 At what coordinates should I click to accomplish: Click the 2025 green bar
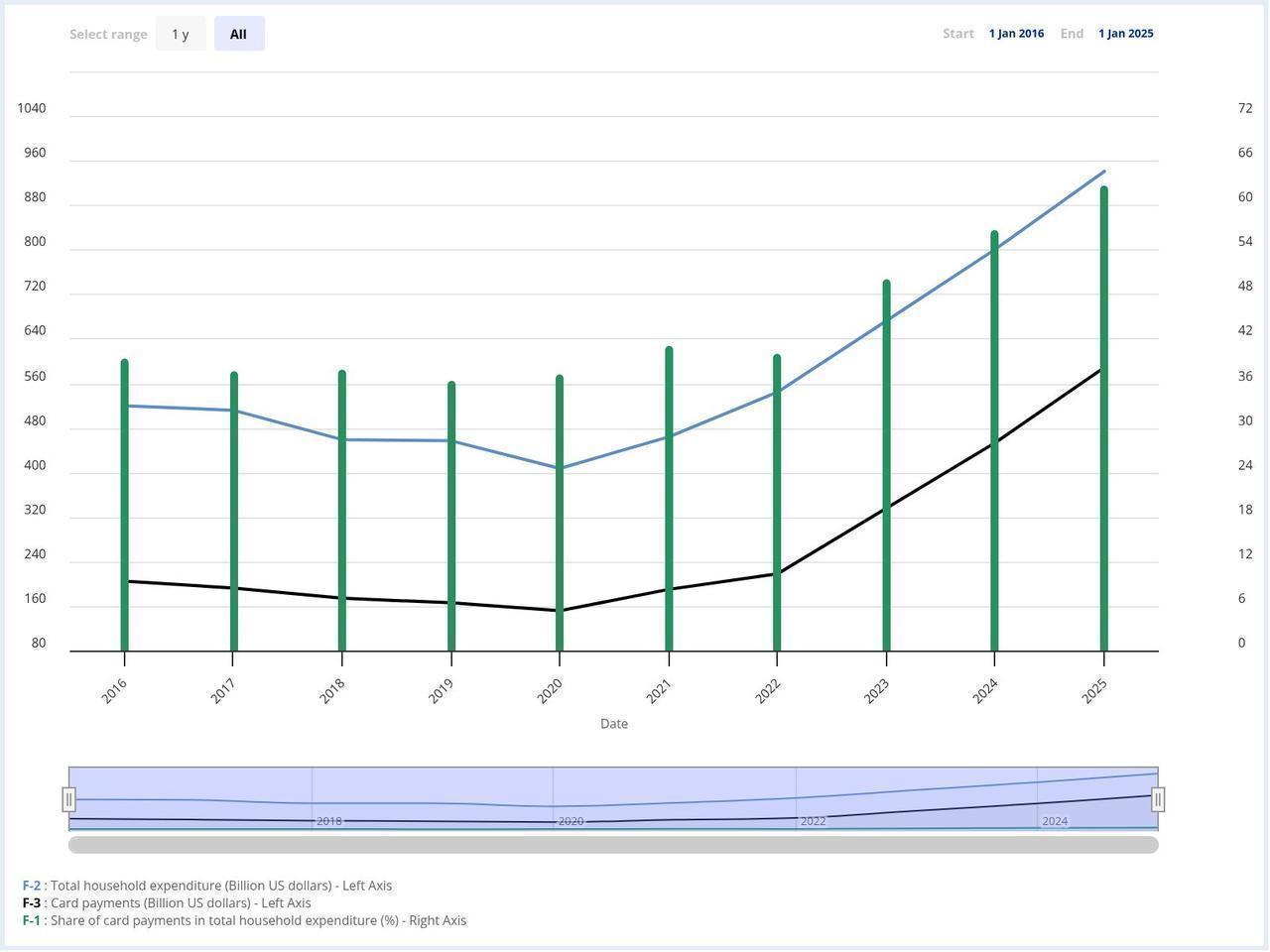[x=1103, y=418]
